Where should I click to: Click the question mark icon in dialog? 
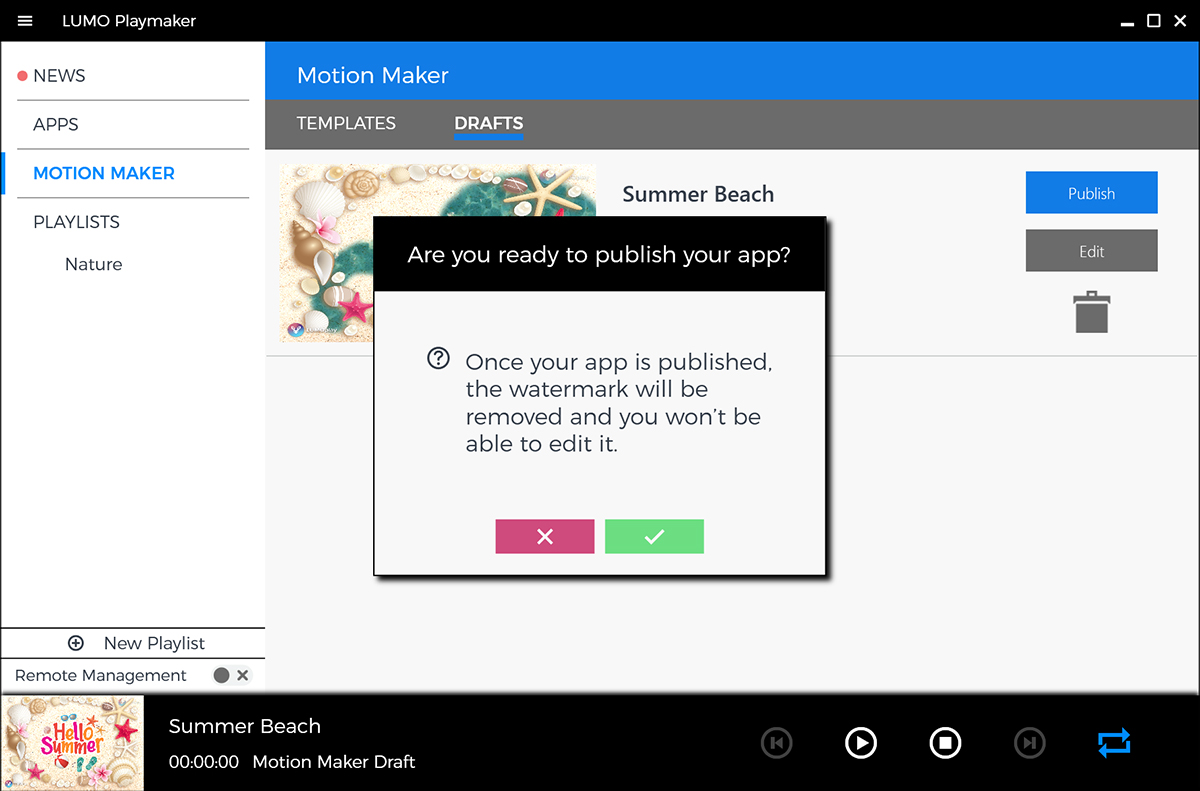(438, 359)
